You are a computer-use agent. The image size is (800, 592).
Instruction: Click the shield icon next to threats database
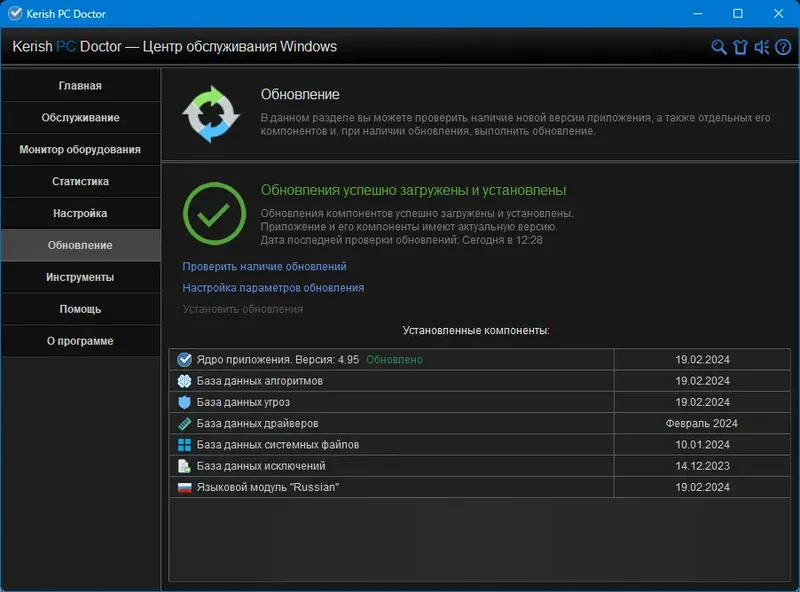coord(184,402)
